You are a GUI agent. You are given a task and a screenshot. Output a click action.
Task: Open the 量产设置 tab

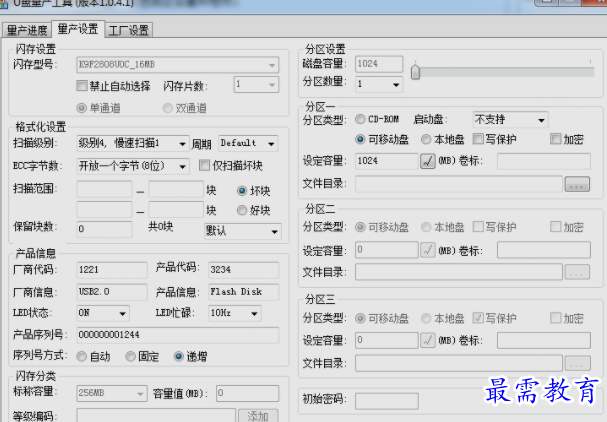click(78, 29)
